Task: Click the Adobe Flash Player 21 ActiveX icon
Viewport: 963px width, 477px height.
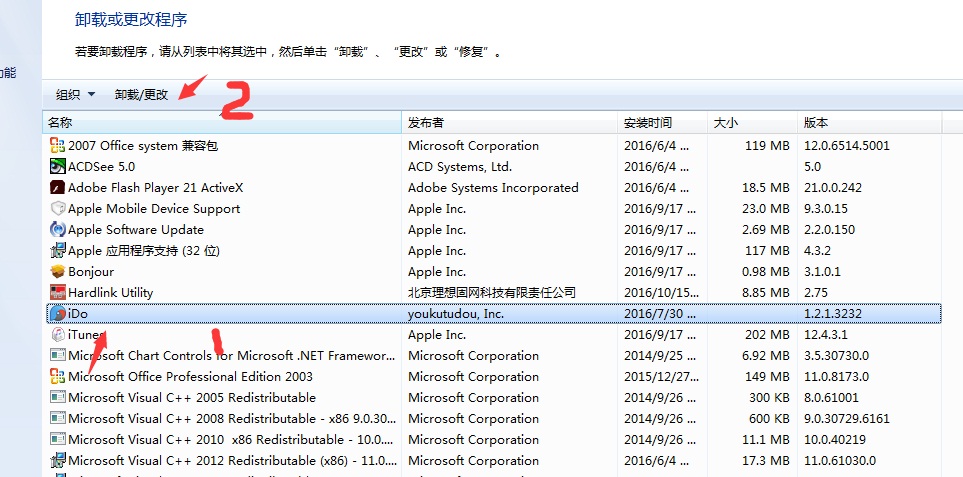Action: click(57, 188)
